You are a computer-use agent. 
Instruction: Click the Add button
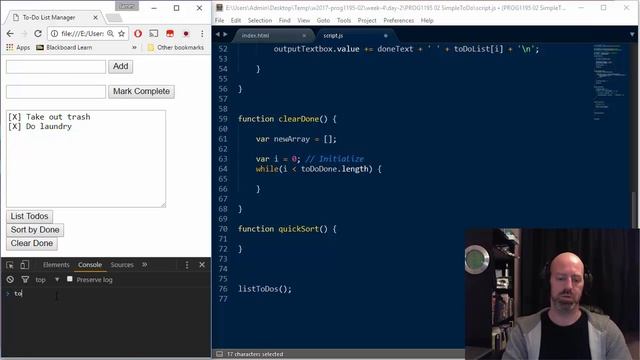[x=120, y=67]
